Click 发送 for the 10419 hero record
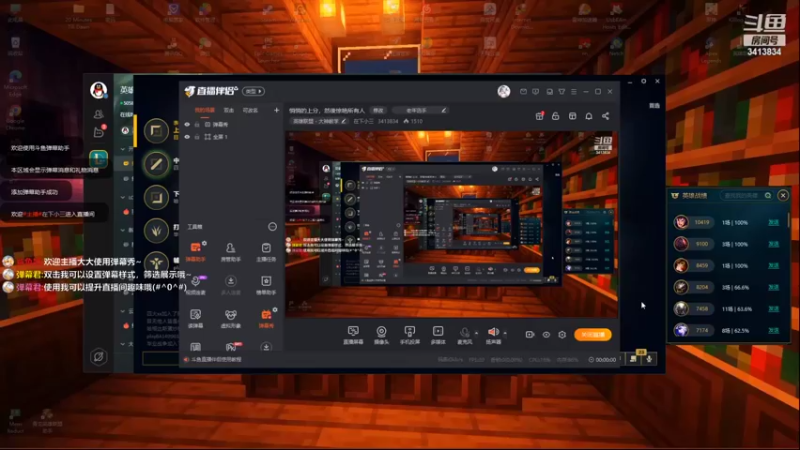 tap(773, 222)
